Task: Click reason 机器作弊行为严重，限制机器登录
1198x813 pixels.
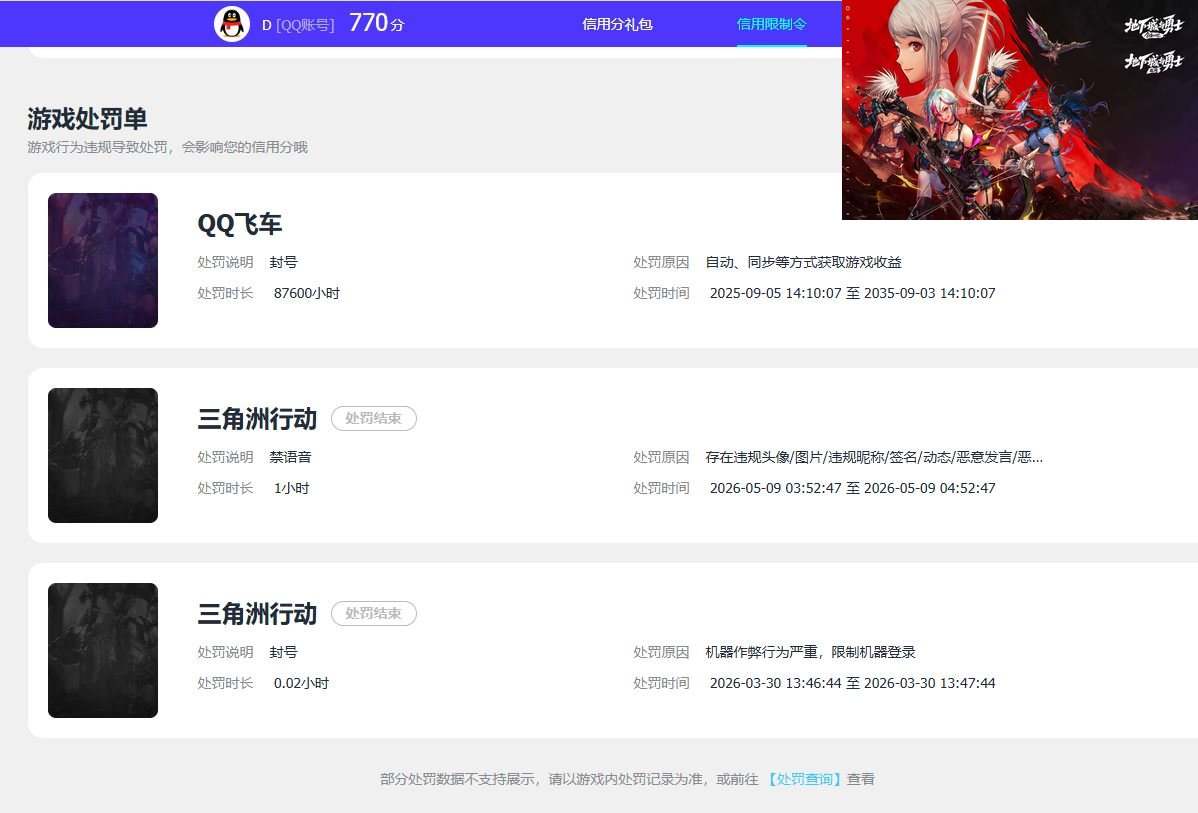Action: click(810, 652)
